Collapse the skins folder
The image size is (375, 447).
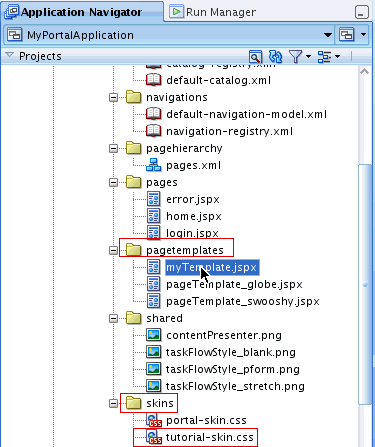pos(113,404)
